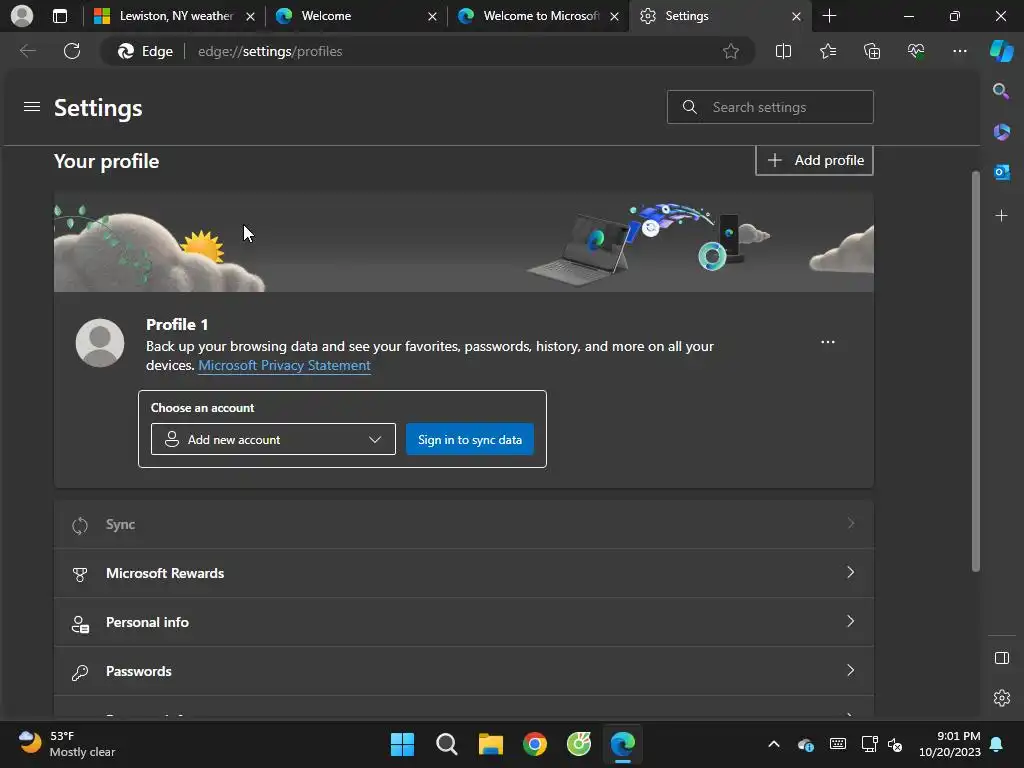
Task: Open Microsoft Rewards settings row
Action: coord(464,573)
